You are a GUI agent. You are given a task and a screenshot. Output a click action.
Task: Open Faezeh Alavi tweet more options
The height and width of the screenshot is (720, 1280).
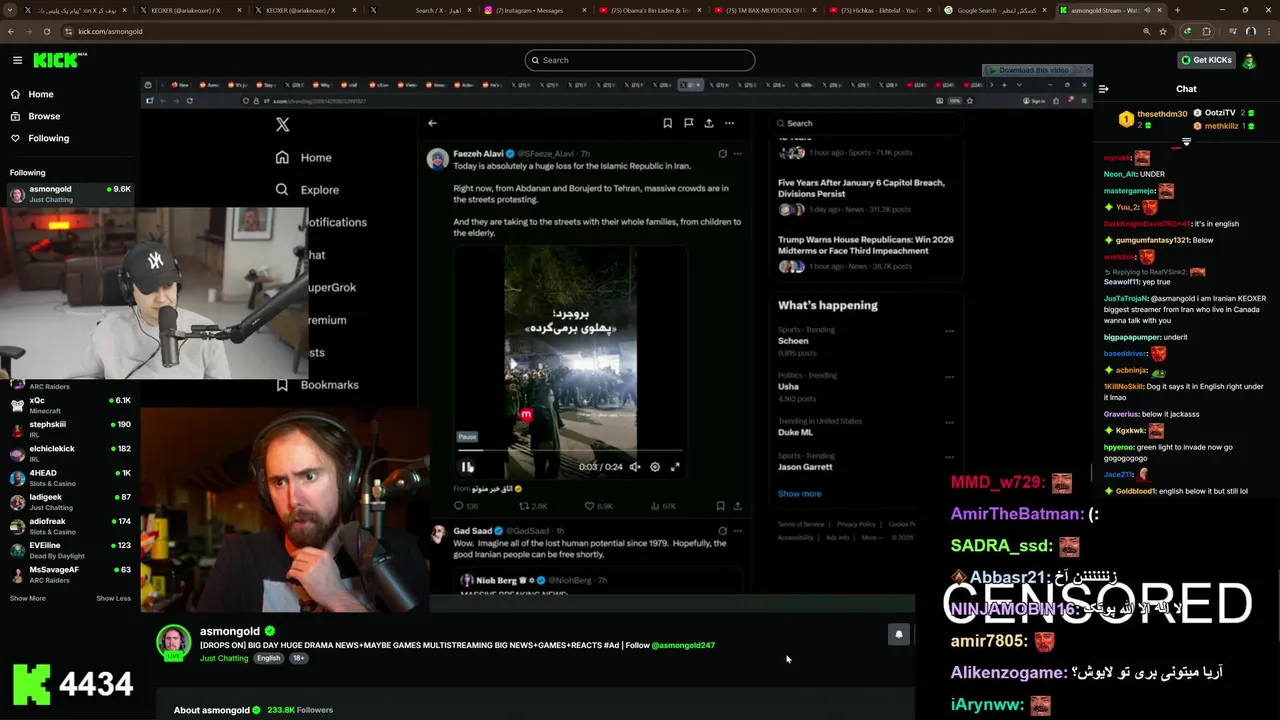click(x=738, y=154)
